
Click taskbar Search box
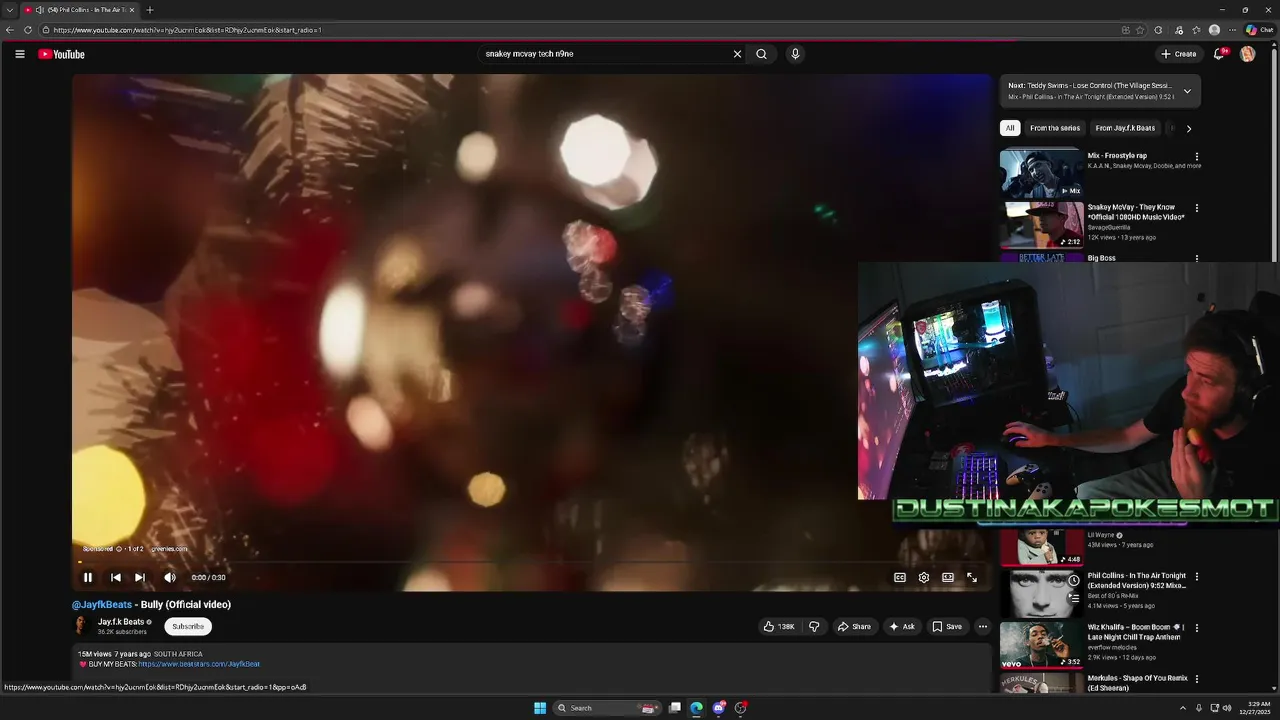tap(607, 708)
